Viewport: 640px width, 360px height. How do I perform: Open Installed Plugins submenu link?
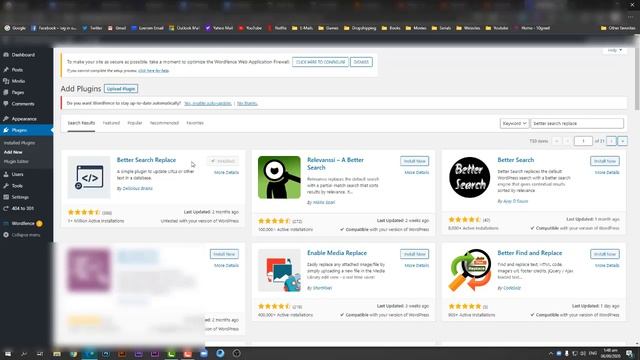click(x=19, y=143)
